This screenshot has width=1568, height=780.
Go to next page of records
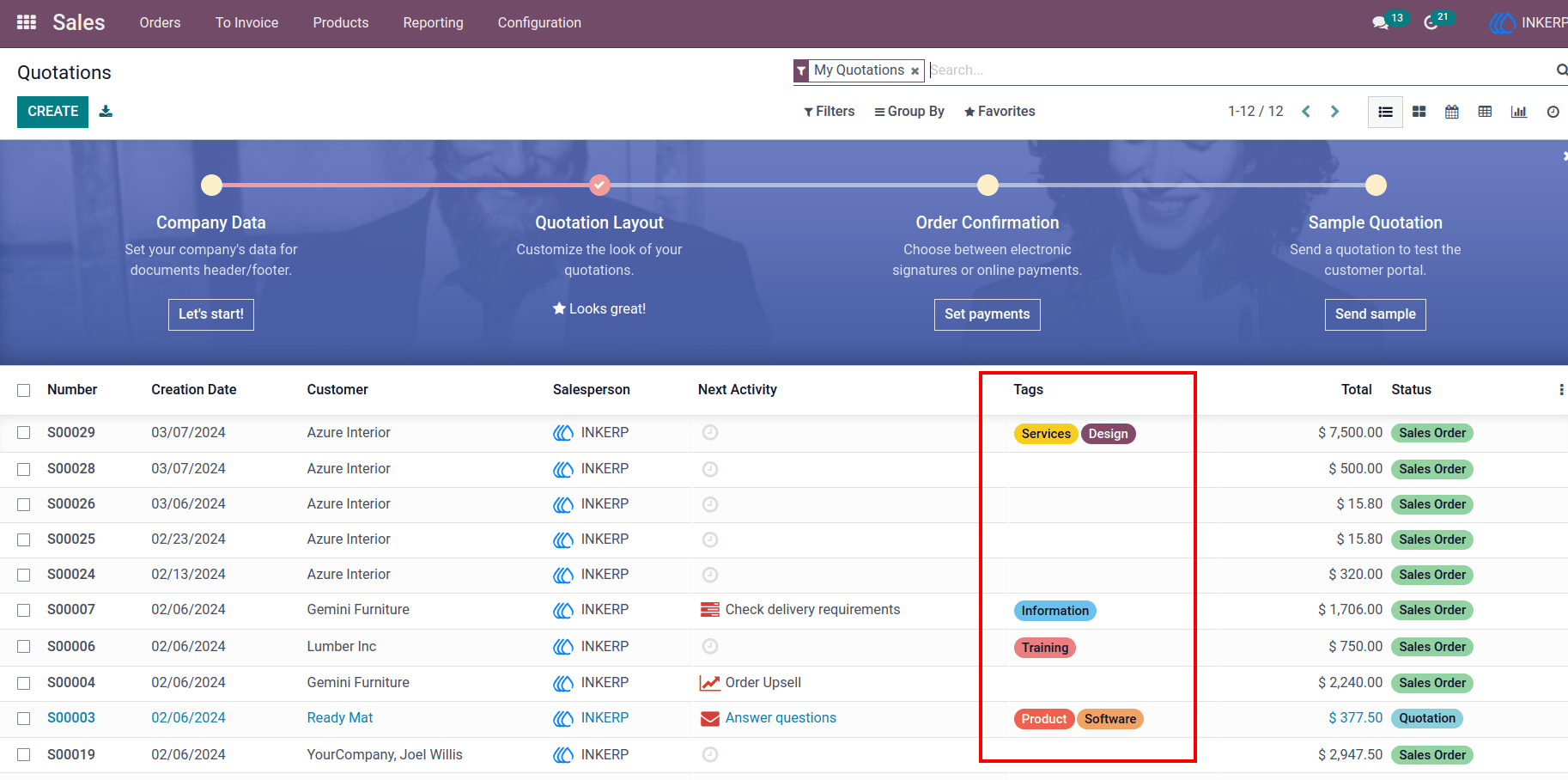(1334, 112)
